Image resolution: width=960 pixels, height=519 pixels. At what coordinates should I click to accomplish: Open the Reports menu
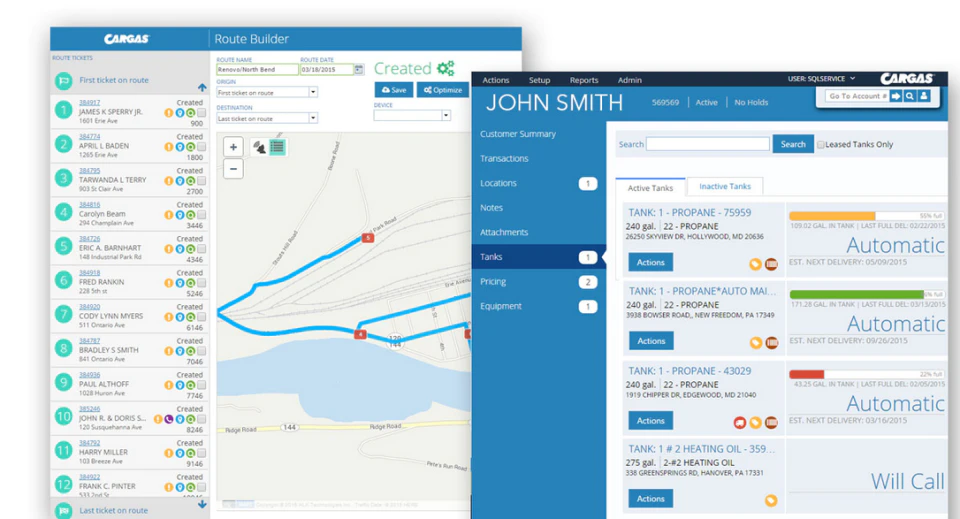[x=583, y=80]
